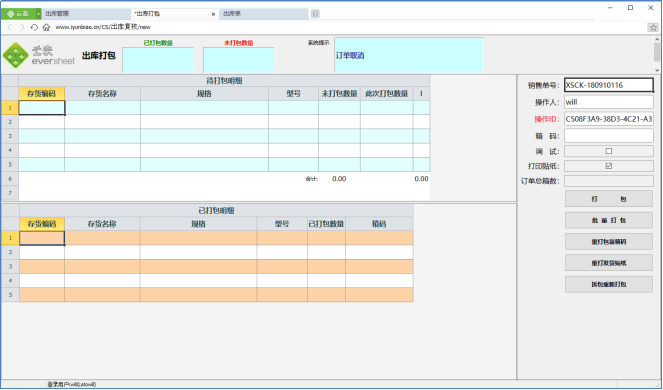Click the 打包 button

click(x=608, y=199)
